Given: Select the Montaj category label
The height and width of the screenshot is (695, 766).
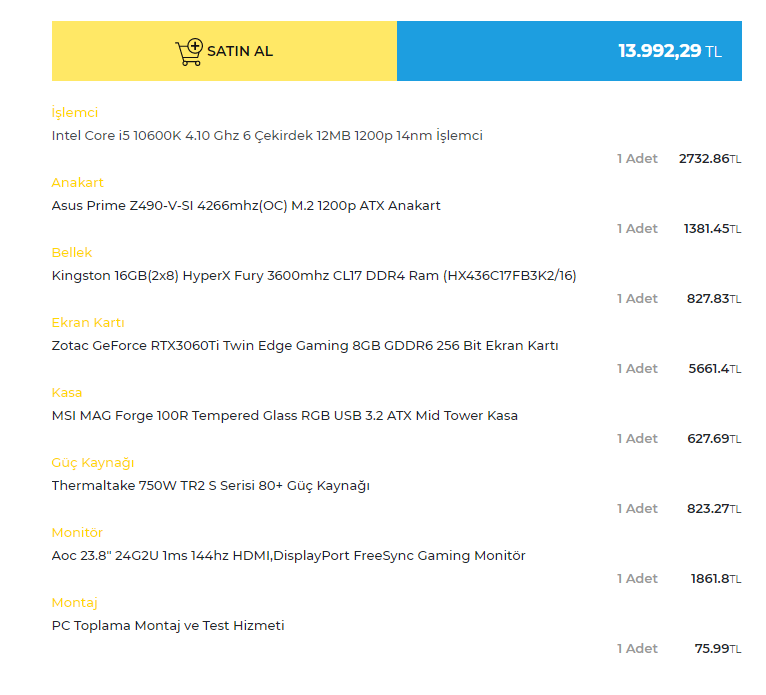Looking at the screenshot, I should tap(75, 603).
